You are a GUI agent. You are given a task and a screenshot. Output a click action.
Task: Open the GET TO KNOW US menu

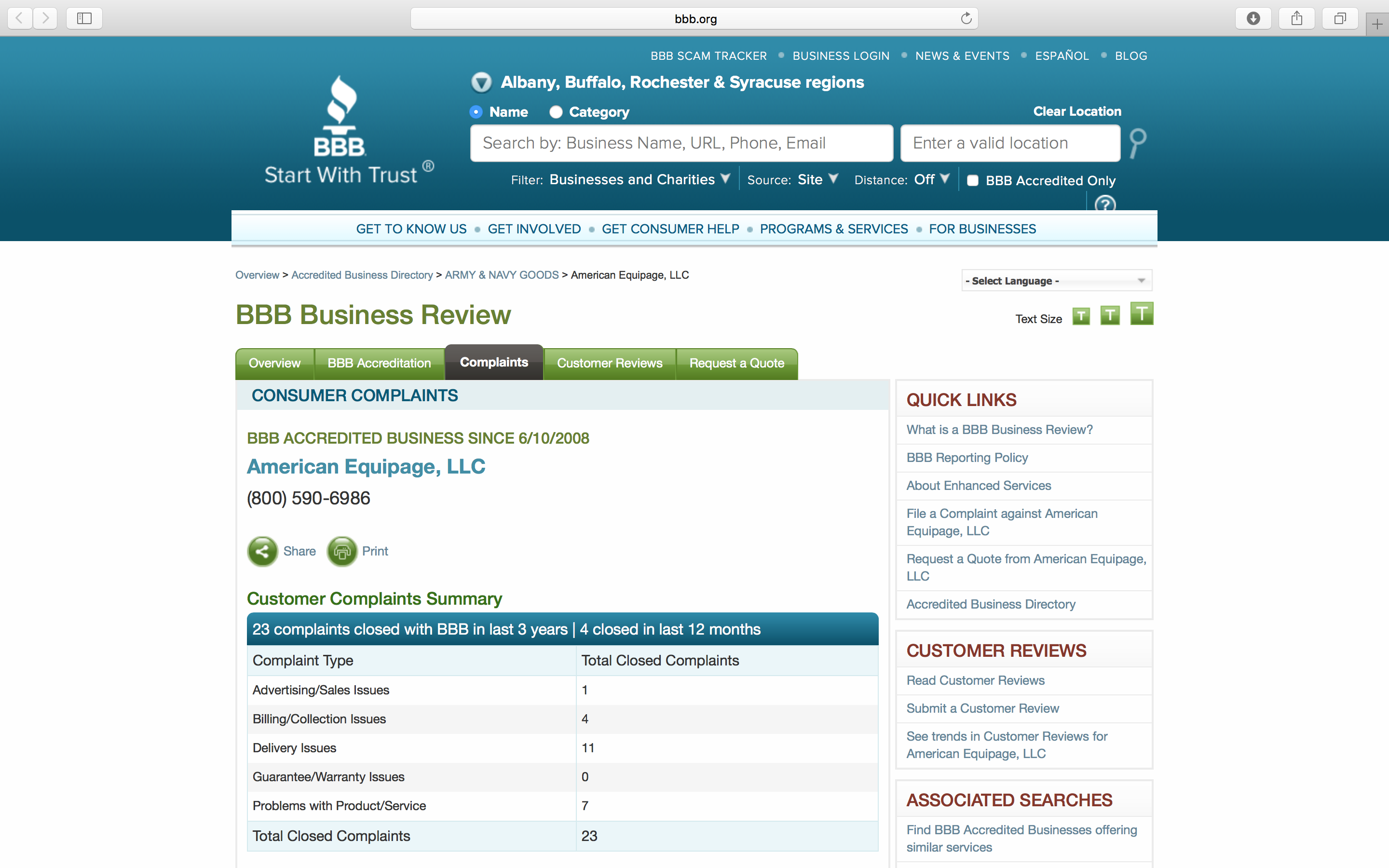(411, 229)
